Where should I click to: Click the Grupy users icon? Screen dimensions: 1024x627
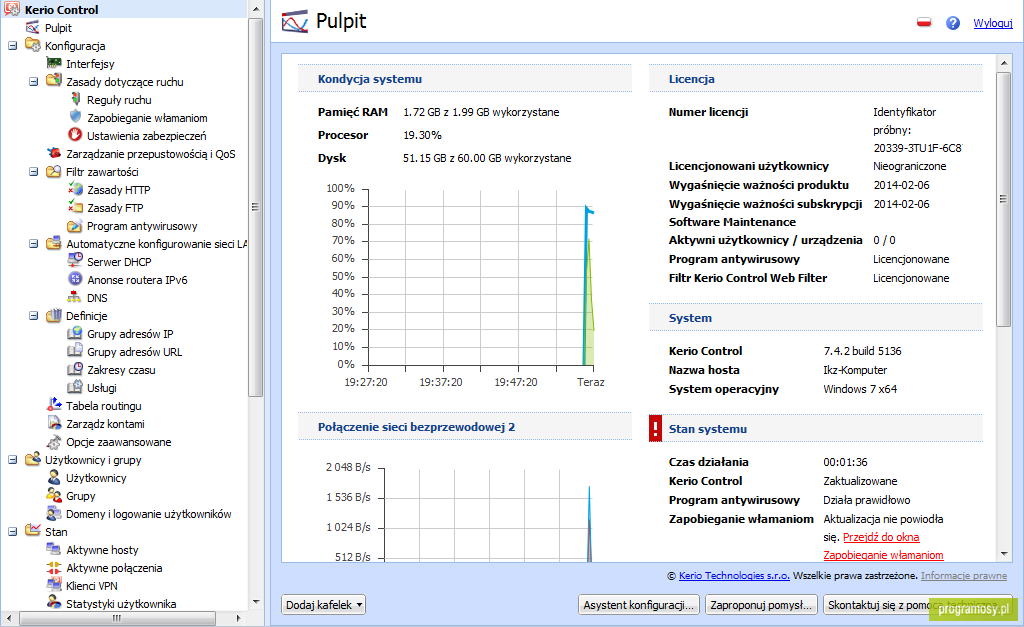54,495
